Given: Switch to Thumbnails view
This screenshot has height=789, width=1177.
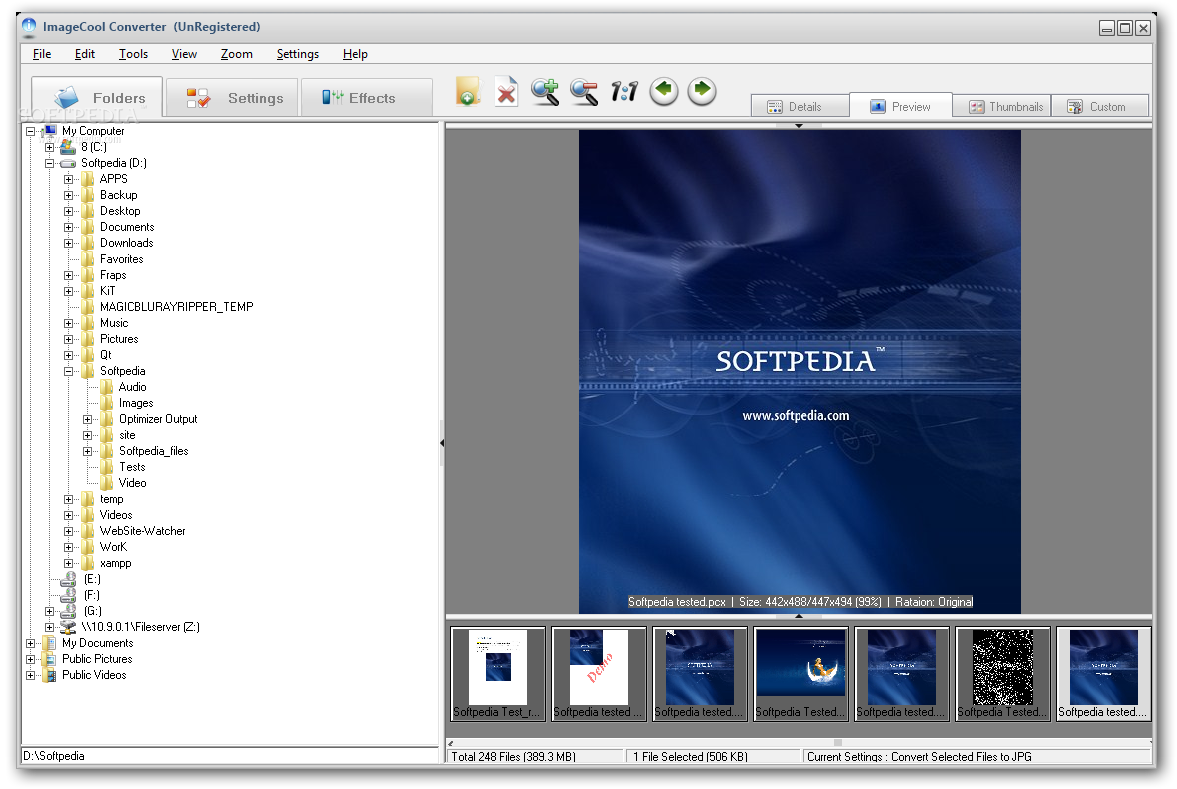Looking at the screenshot, I should click(1001, 107).
